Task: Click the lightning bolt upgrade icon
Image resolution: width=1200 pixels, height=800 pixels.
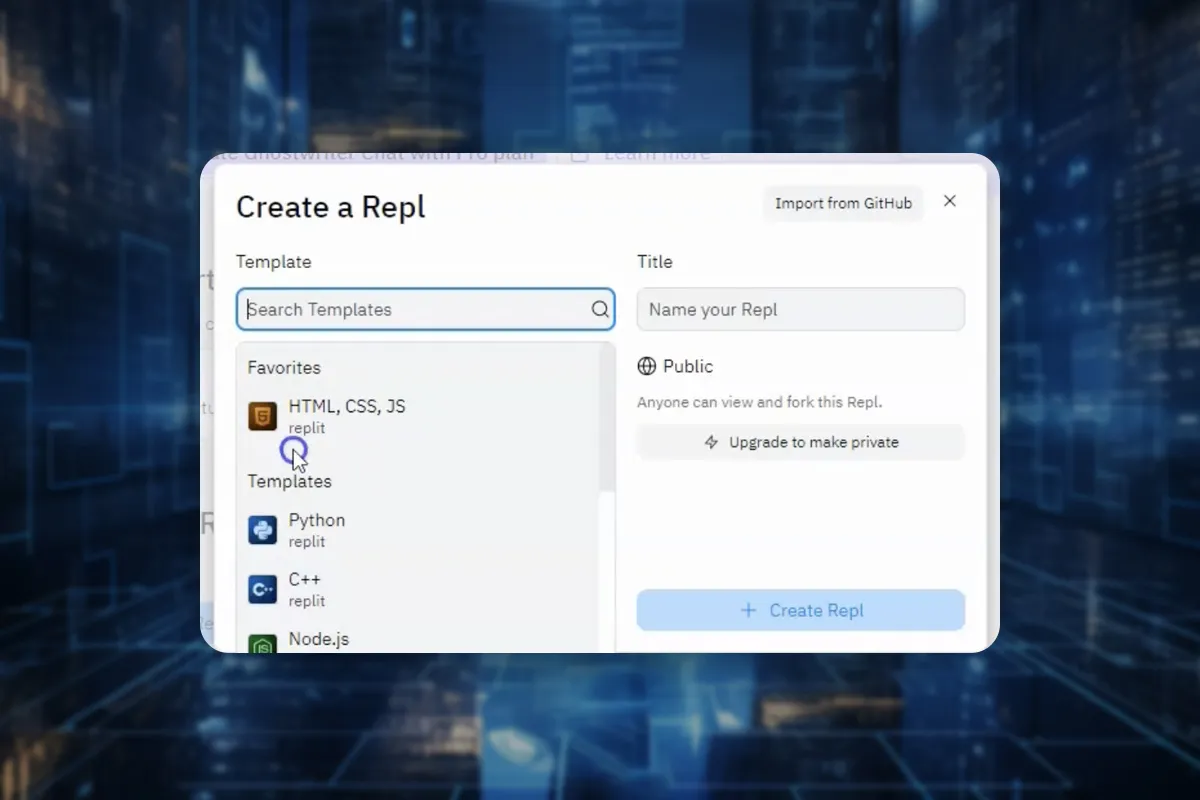Action: click(x=711, y=442)
